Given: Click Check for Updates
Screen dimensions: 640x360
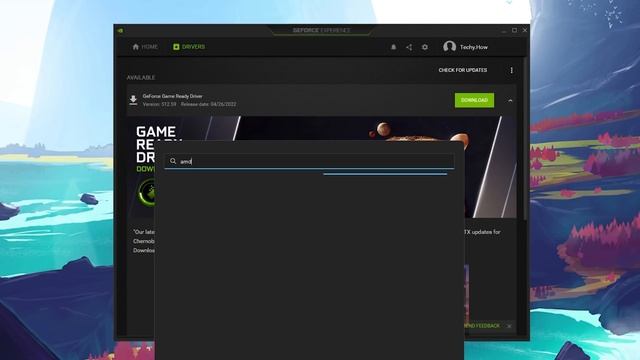Looking at the screenshot, I should point(462,70).
